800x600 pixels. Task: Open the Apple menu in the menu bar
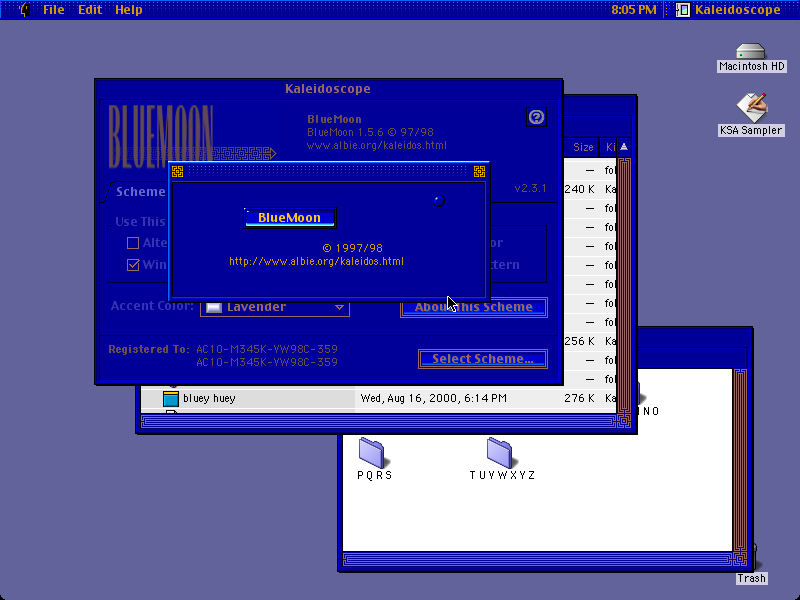[23, 9]
